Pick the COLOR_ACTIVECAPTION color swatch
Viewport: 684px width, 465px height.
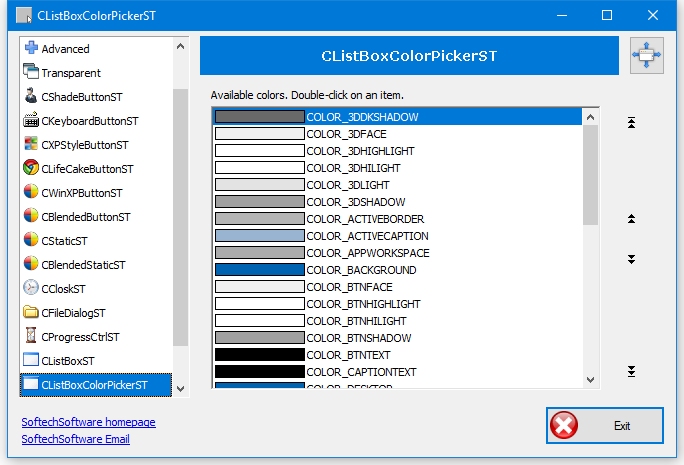coord(260,236)
